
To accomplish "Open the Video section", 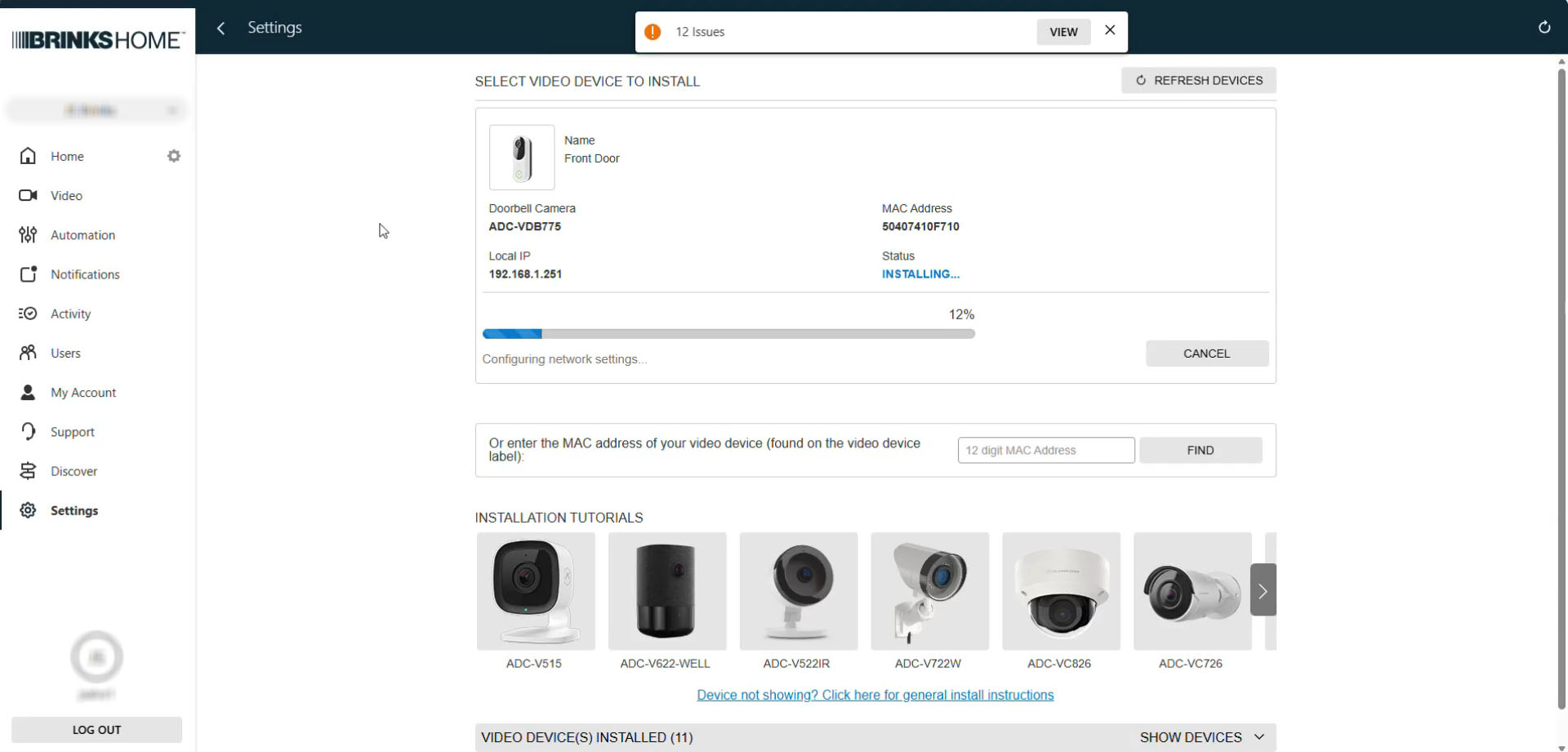I will pos(66,195).
